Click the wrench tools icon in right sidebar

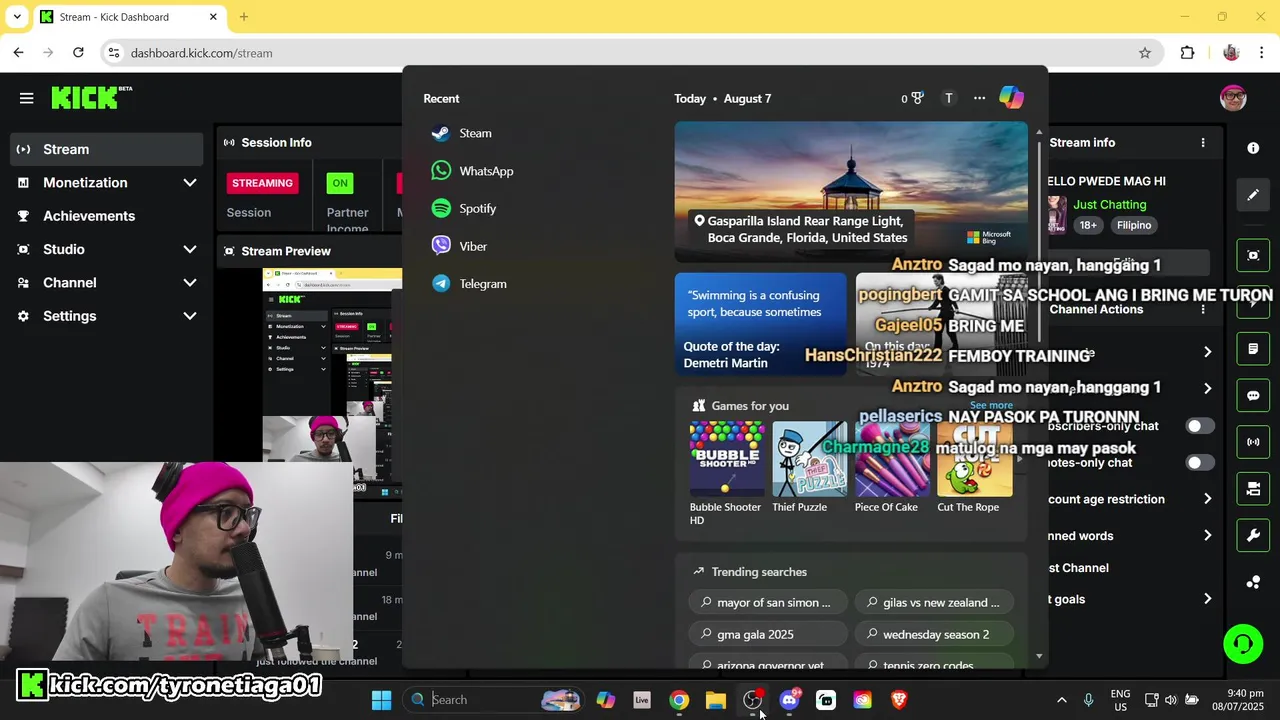tap(1253, 535)
